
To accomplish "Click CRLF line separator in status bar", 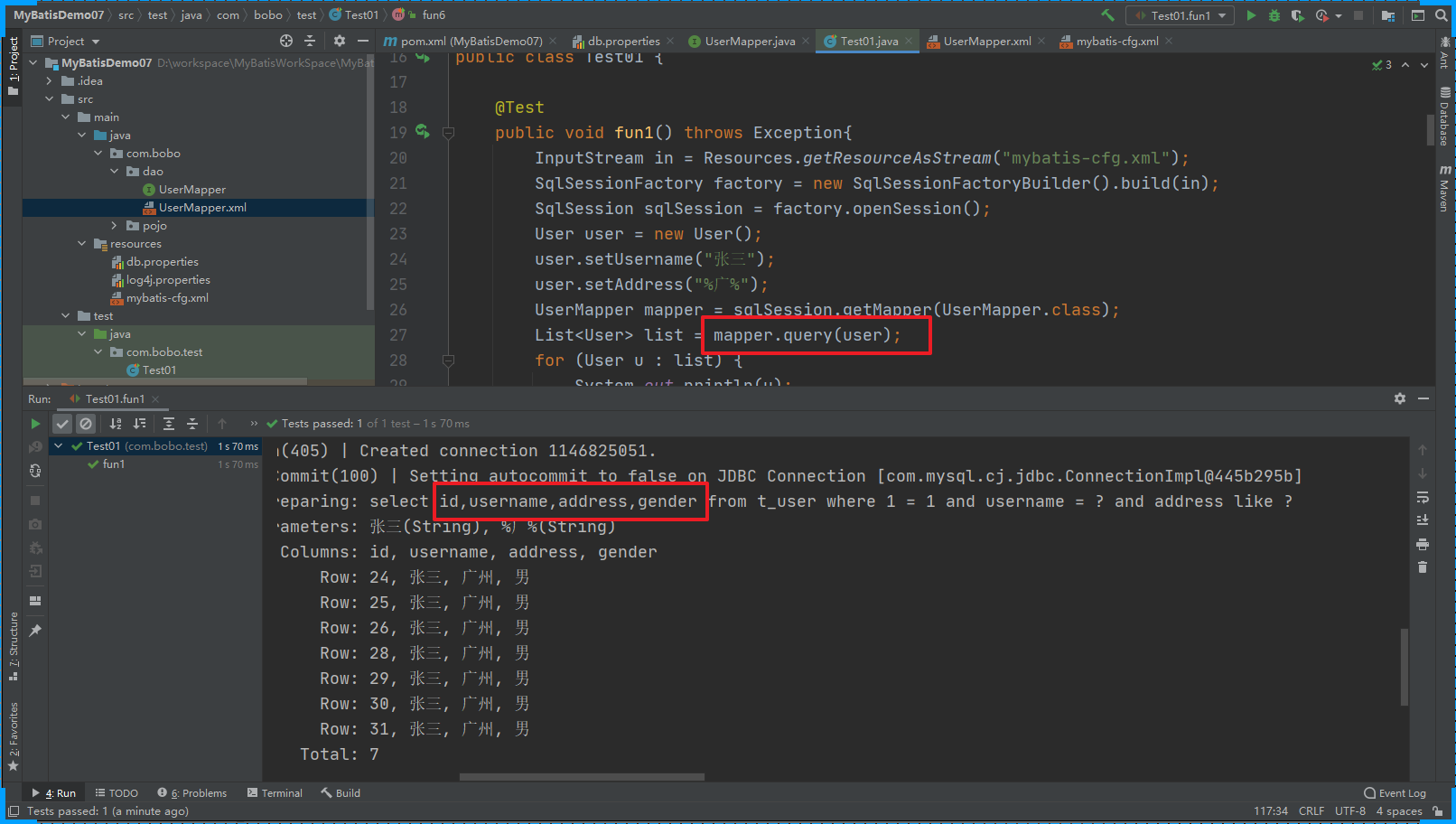I will tap(1311, 811).
